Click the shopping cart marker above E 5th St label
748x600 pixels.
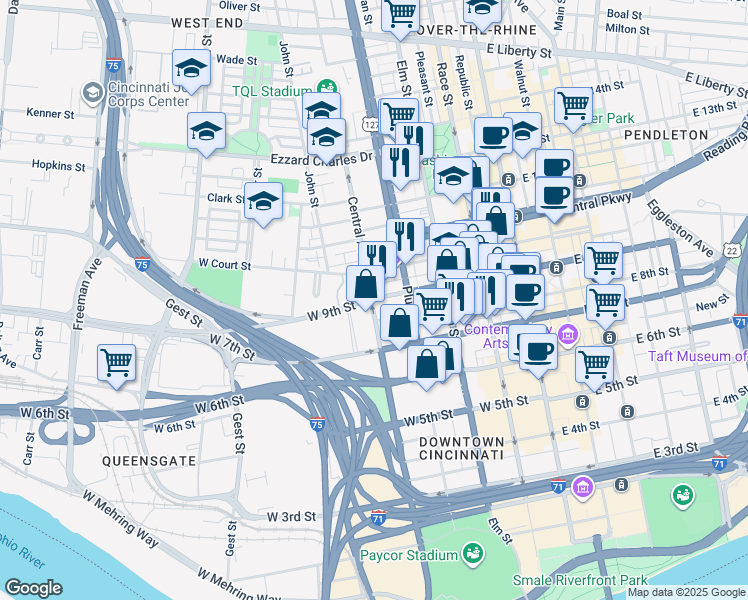coord(594,366)
